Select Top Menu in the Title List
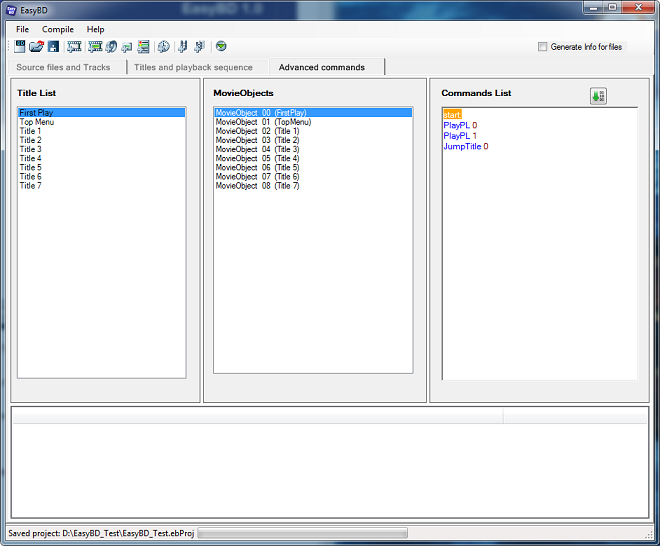The image size is (660, 546). click(x=37, y=122)
